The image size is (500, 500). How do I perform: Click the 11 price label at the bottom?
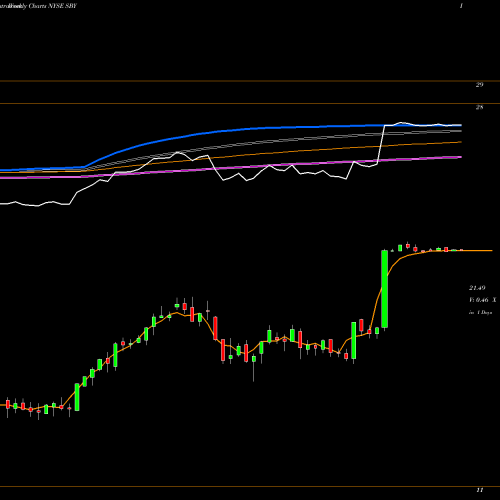pos(480,490)
